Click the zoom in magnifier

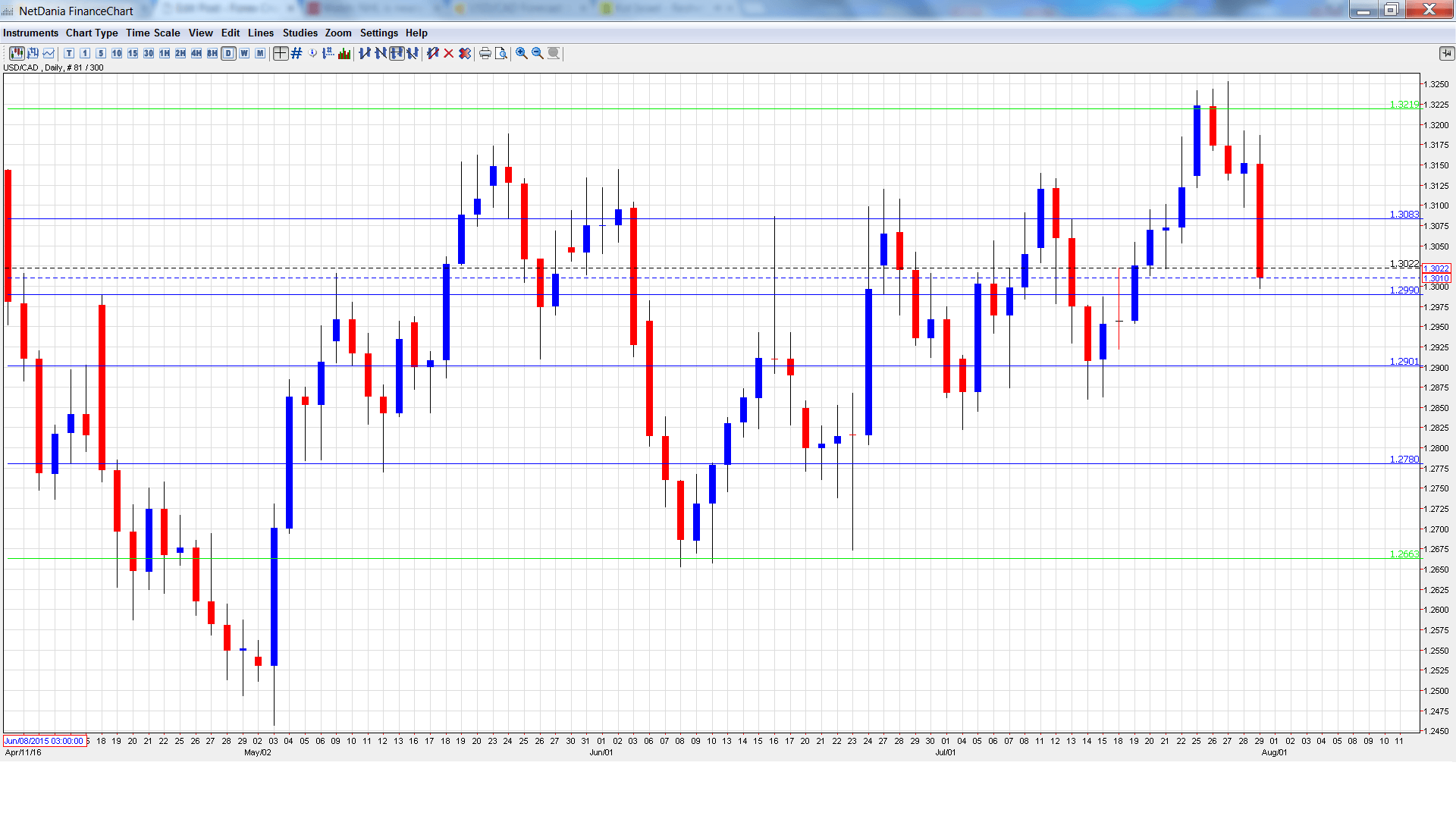522,53
